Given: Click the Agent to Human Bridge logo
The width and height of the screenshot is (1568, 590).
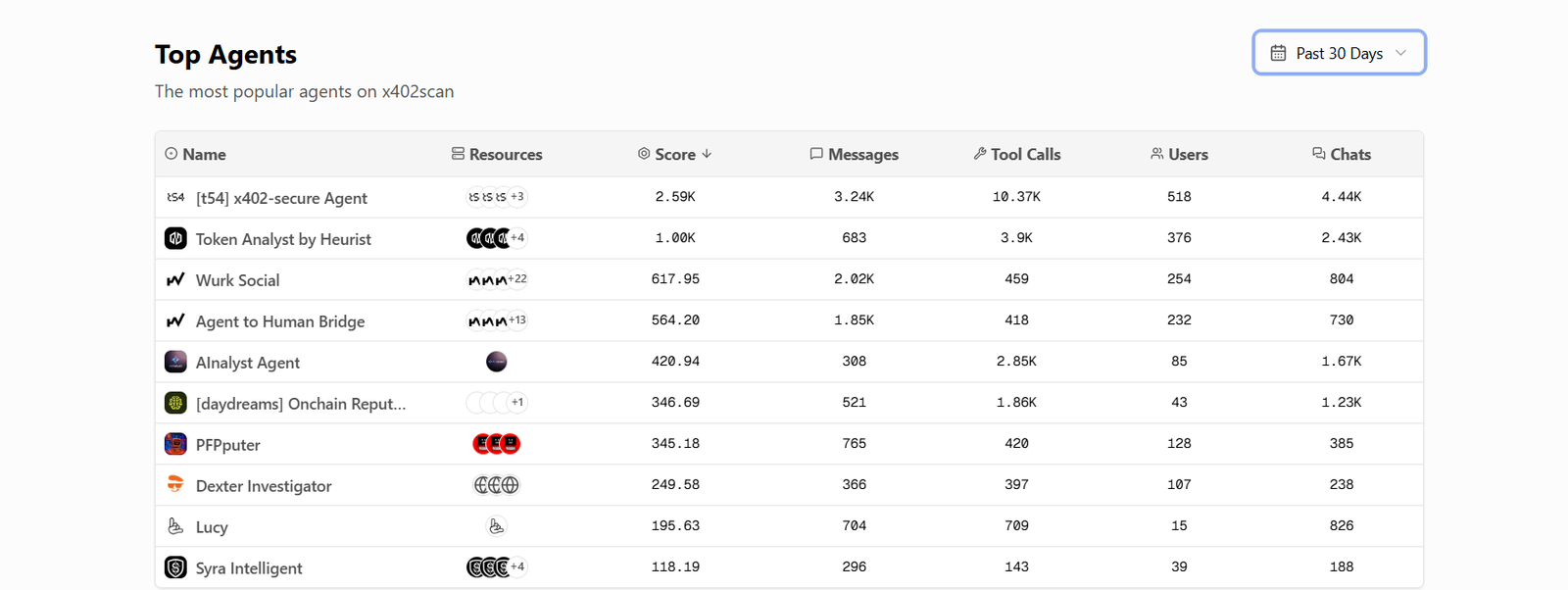Looking at the screenshot, I should pos(175,320).
